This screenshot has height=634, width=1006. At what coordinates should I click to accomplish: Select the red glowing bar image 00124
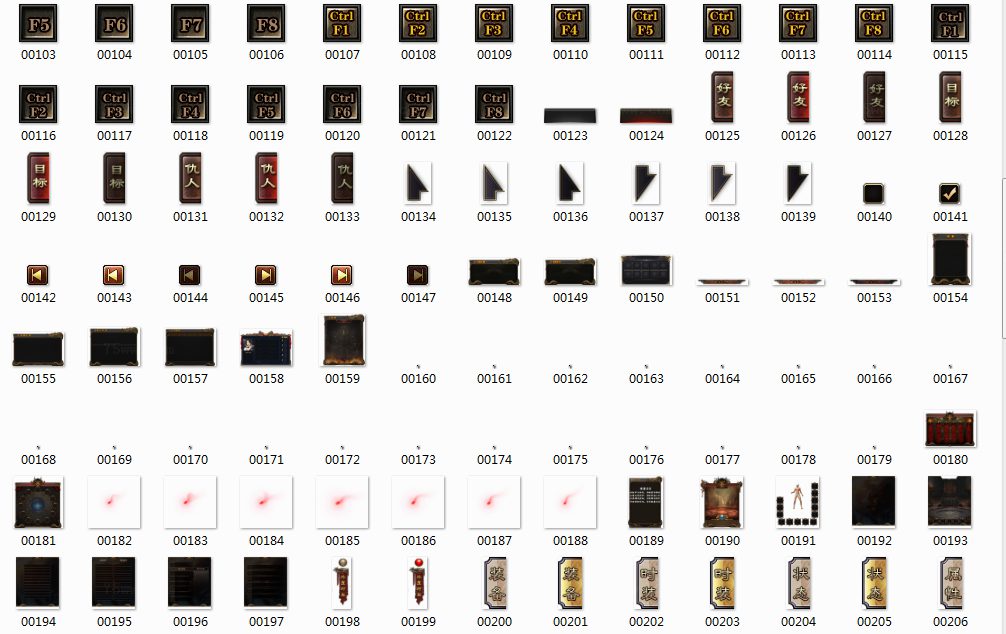(646, 115)
